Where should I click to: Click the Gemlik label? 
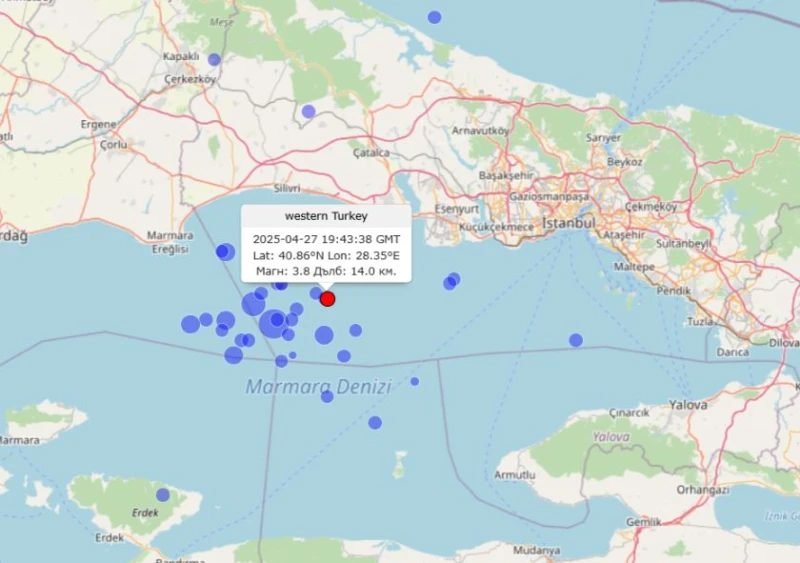click(x=643, y=522)
